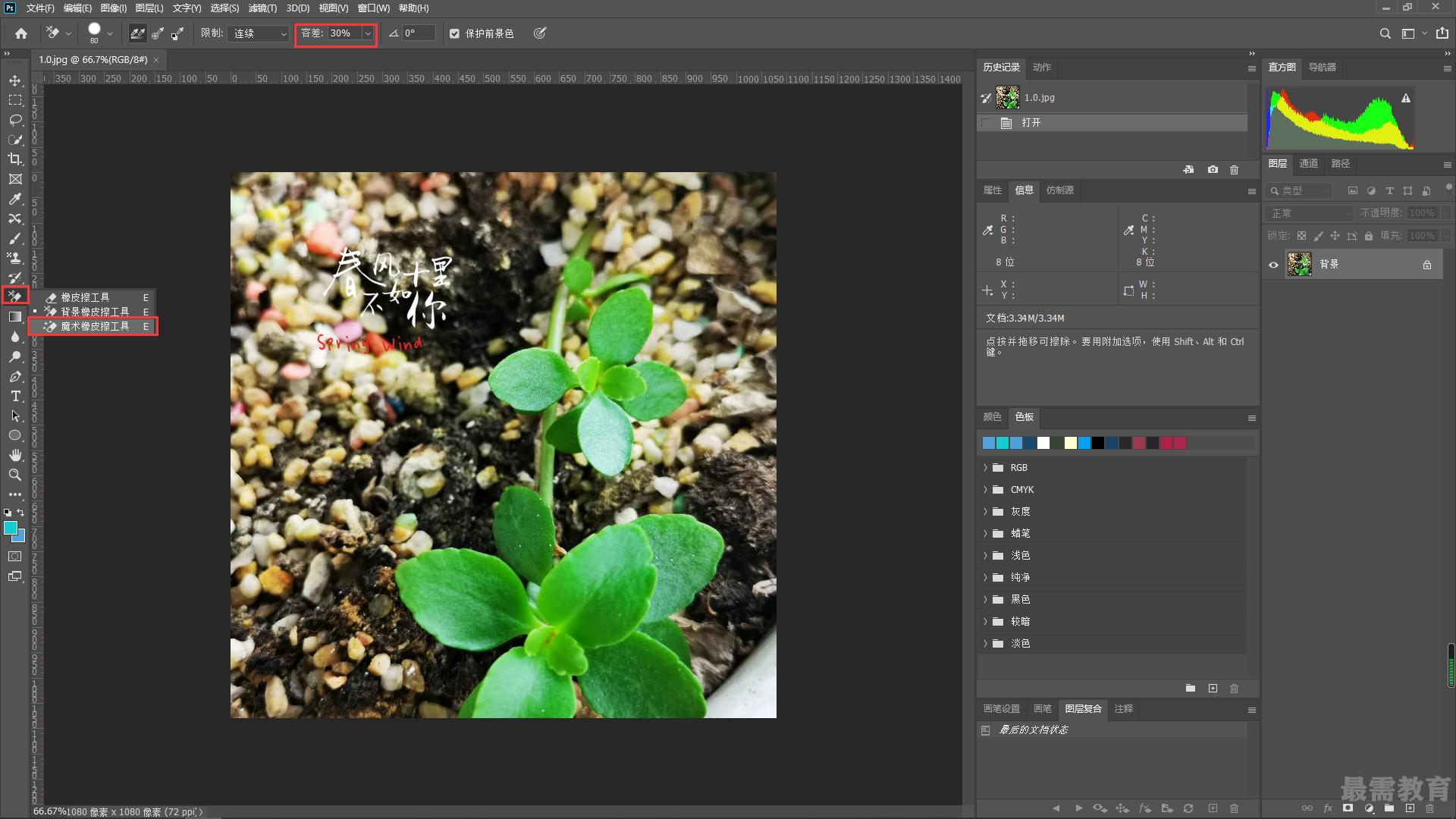The width and height of the screenshot is (1456, 819).
Task: Select the Lasso tool
Action: [15, 120]
